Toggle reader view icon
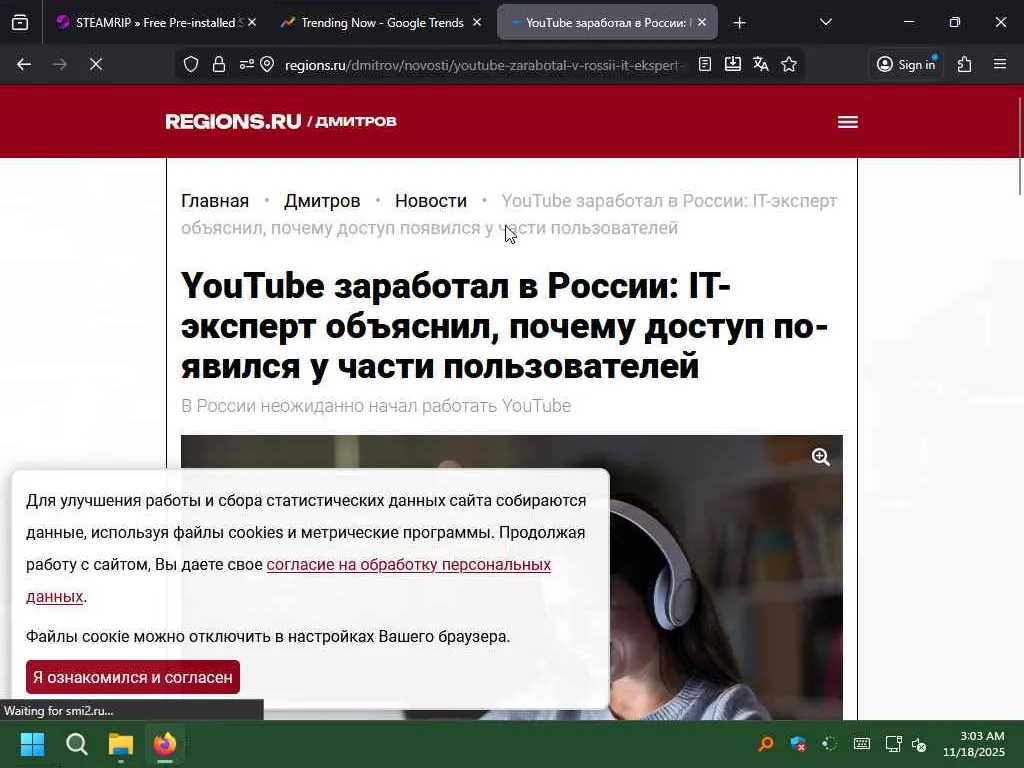 click(705, 65)
